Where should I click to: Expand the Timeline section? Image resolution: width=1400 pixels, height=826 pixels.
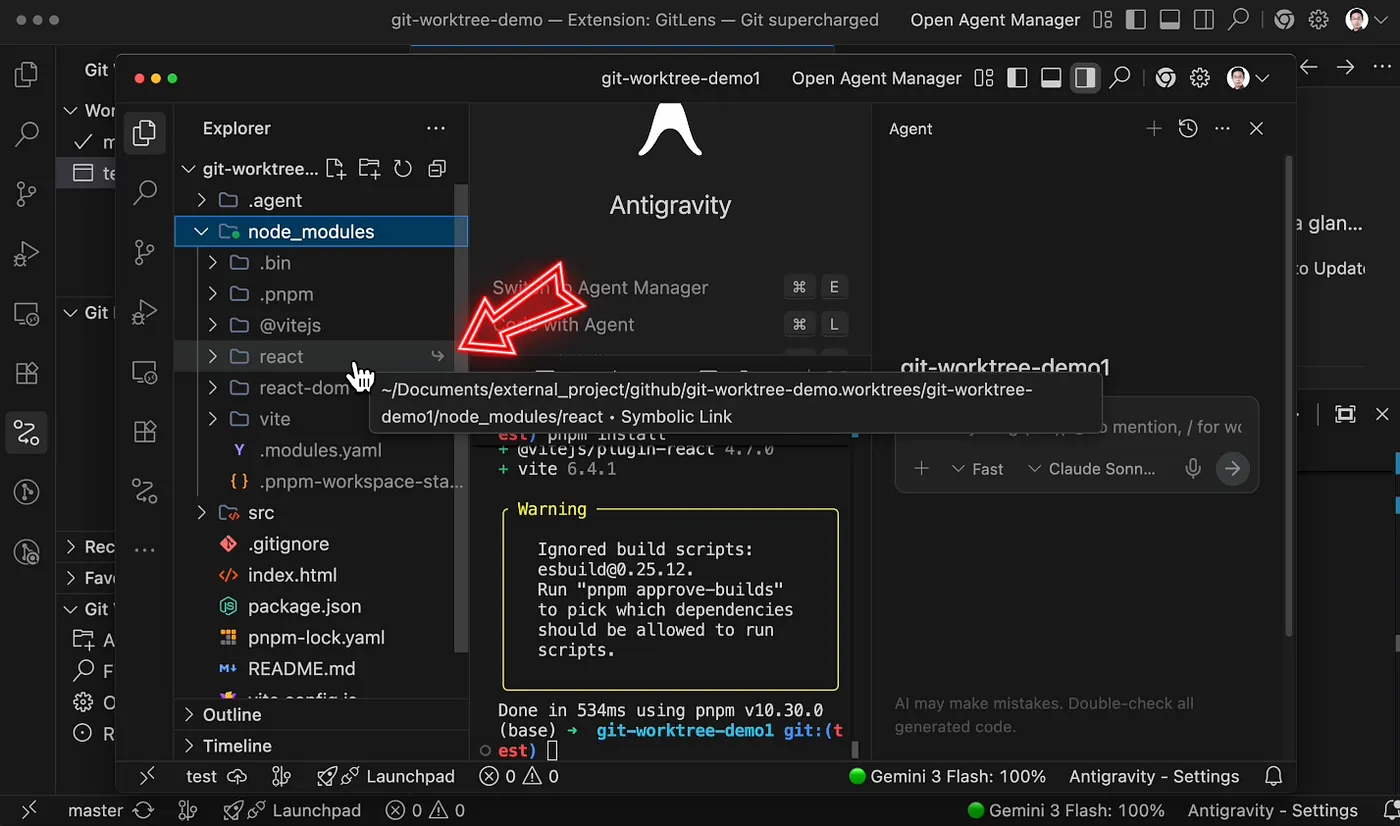(x=321, y=746)
